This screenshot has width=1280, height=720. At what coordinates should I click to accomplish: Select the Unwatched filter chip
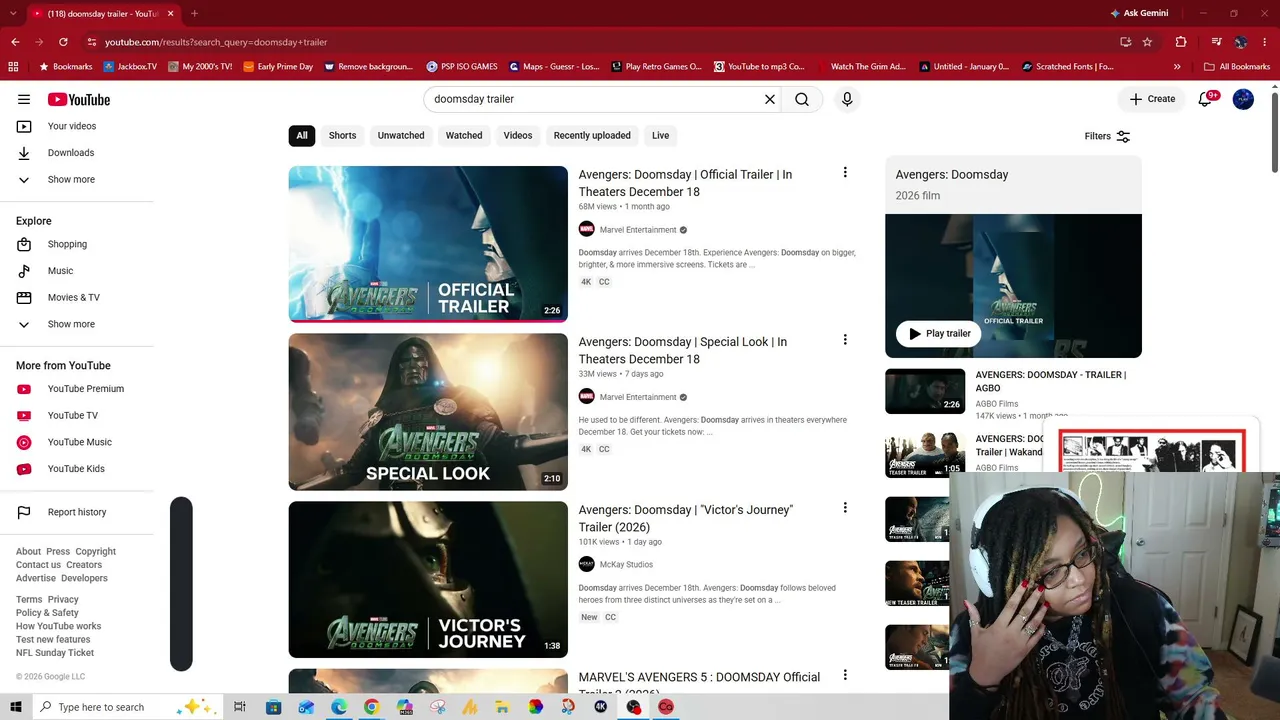(401, 135)
